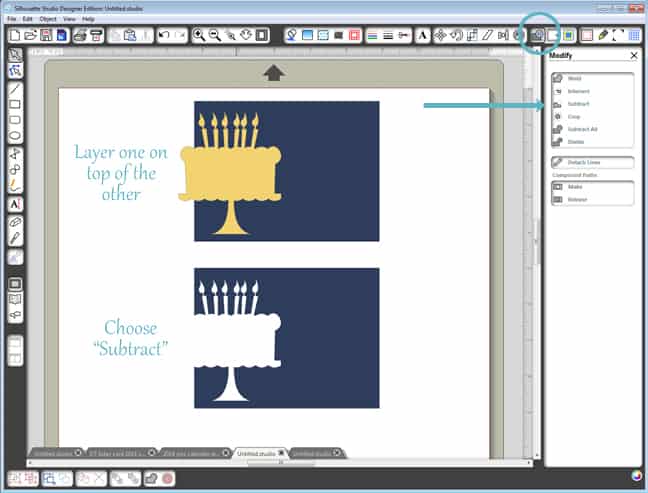Image resolution: width=648 pixels, height=493 pixels.
Task: Pick the Rounded Rectangle tool
Action: (x=15, y=120)
